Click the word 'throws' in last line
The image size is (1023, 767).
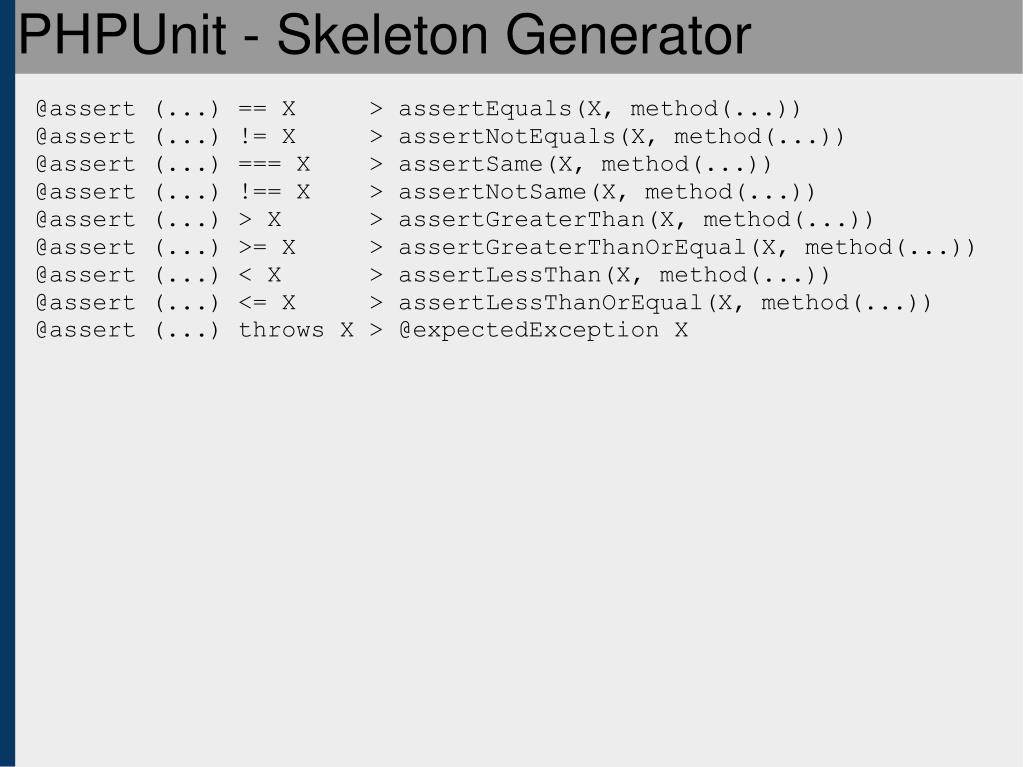(x=281, y=330)
